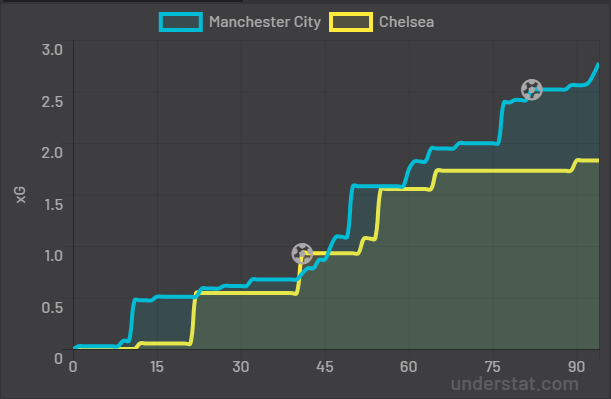Hide Manchester City series via legend label

click(265, 22)
